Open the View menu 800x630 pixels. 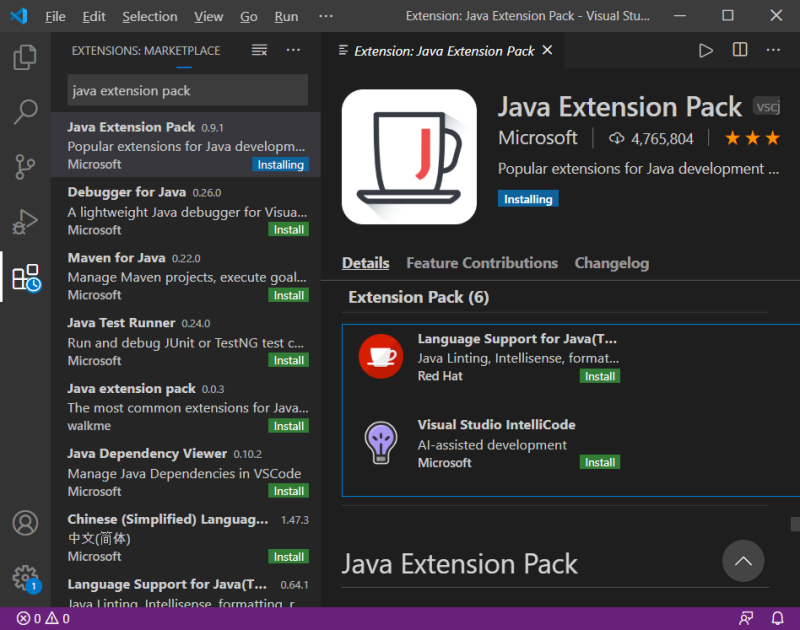tap(208, 16)
